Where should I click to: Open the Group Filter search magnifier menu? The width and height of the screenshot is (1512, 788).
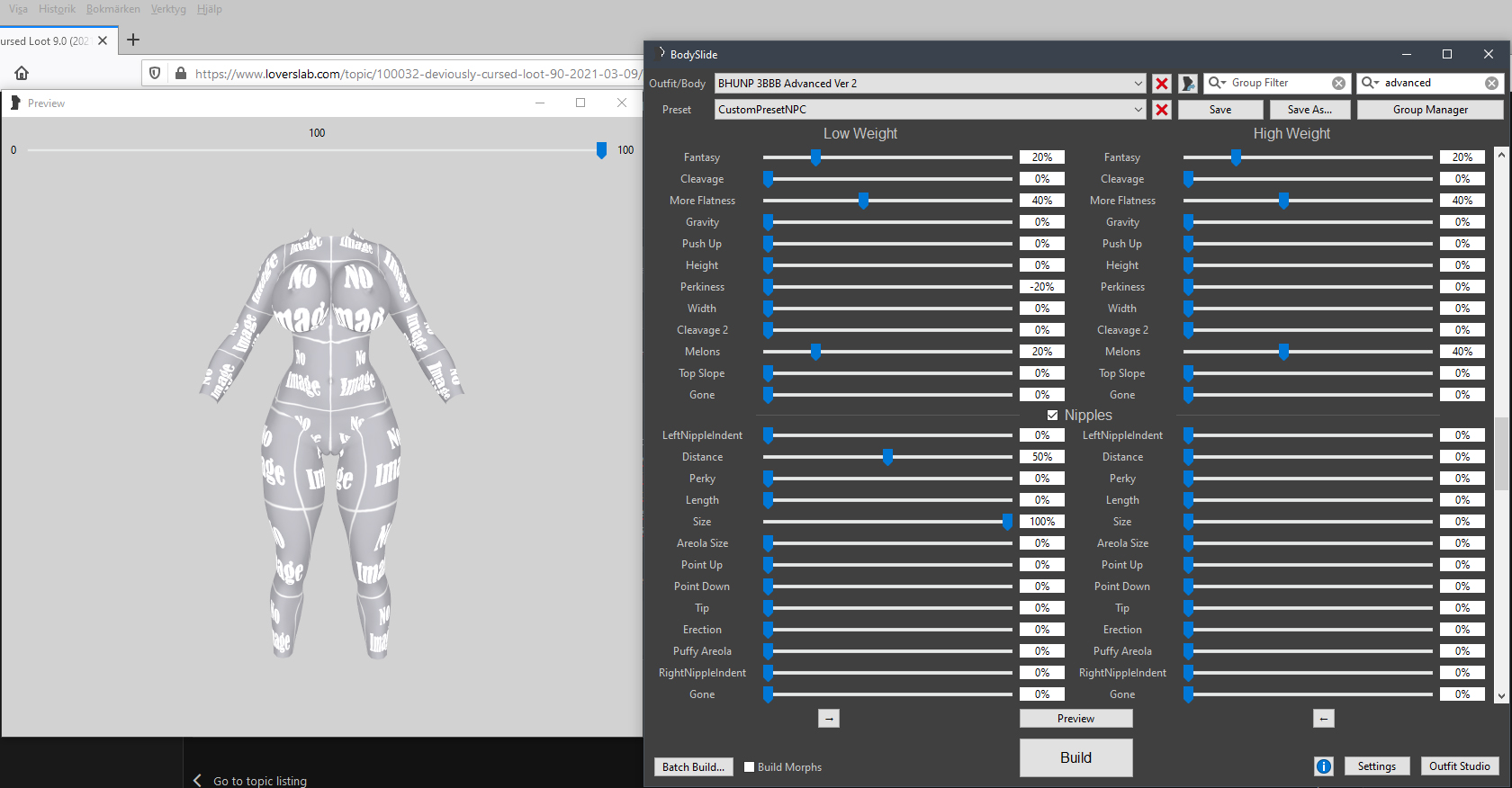1217,83
